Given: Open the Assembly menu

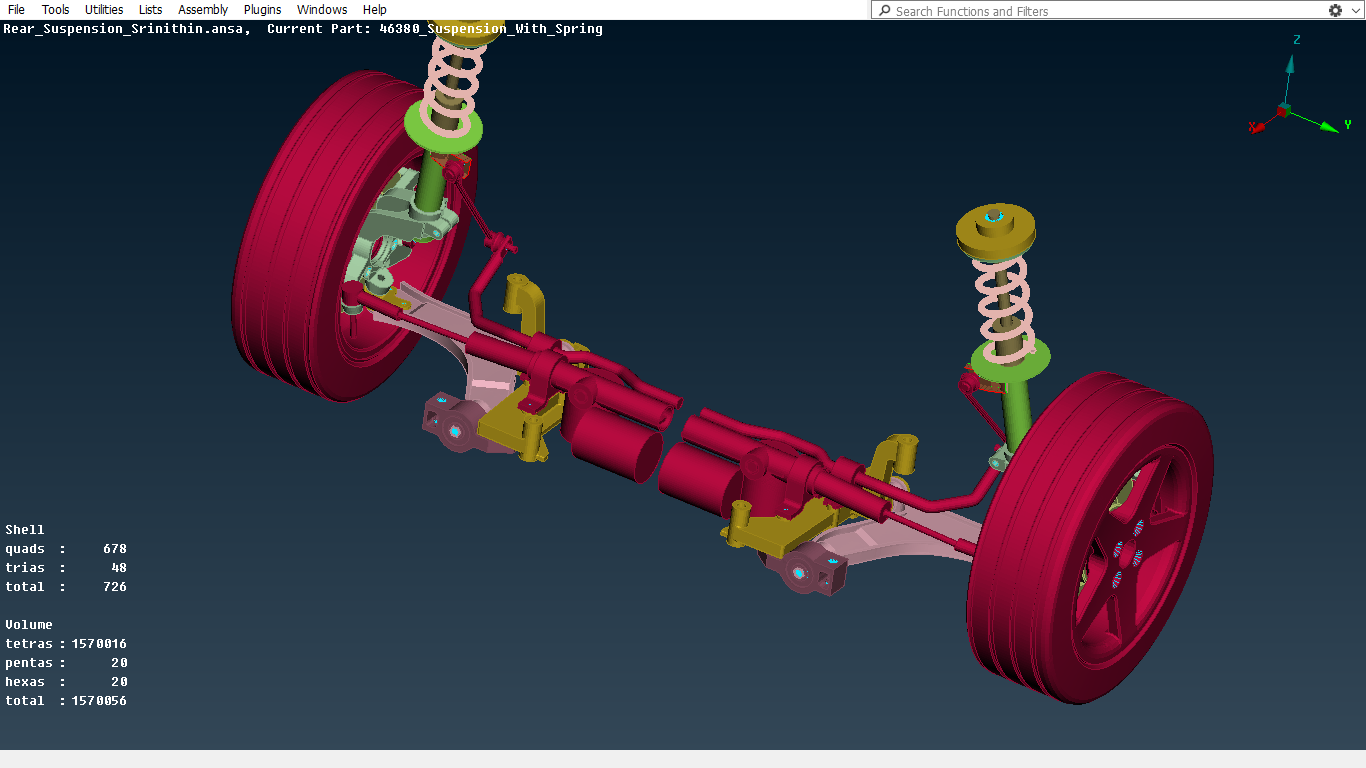Looking at the screenshot, I should pos(203,10).
